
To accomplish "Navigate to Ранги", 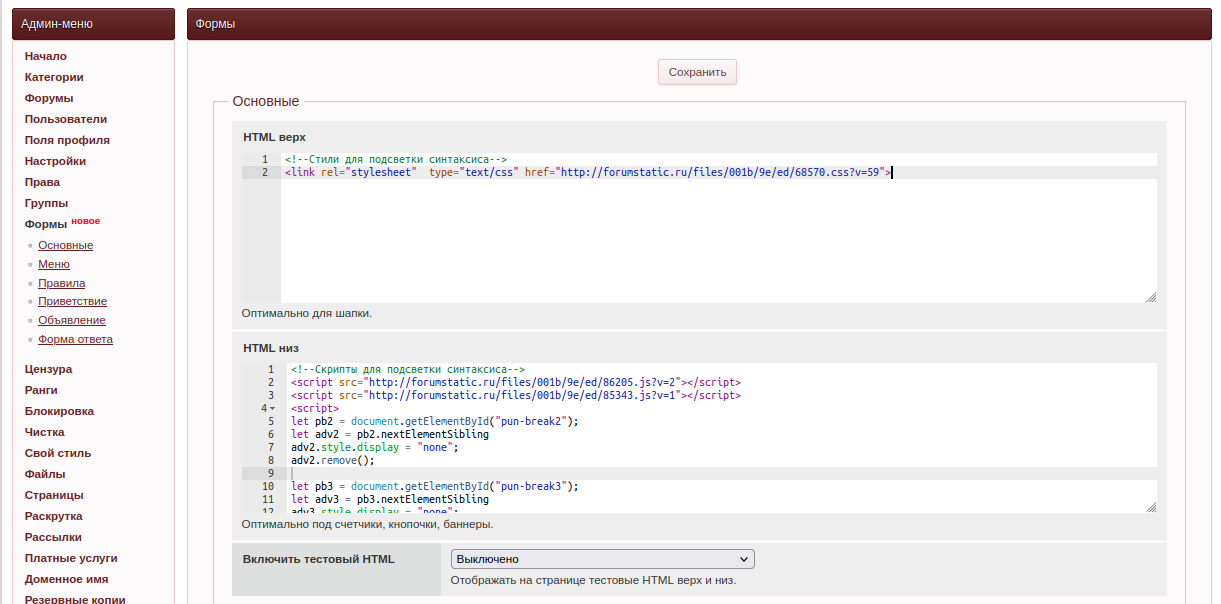I will click(x=41, y=390).
